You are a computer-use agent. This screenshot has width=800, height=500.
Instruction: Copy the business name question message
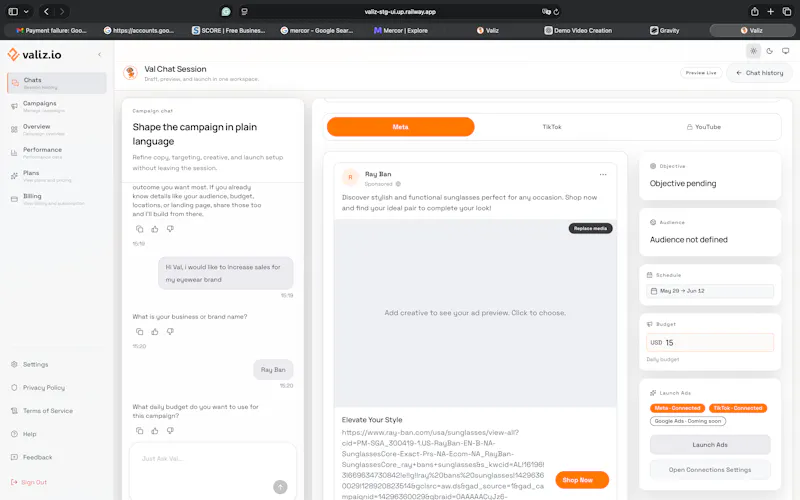139,332
